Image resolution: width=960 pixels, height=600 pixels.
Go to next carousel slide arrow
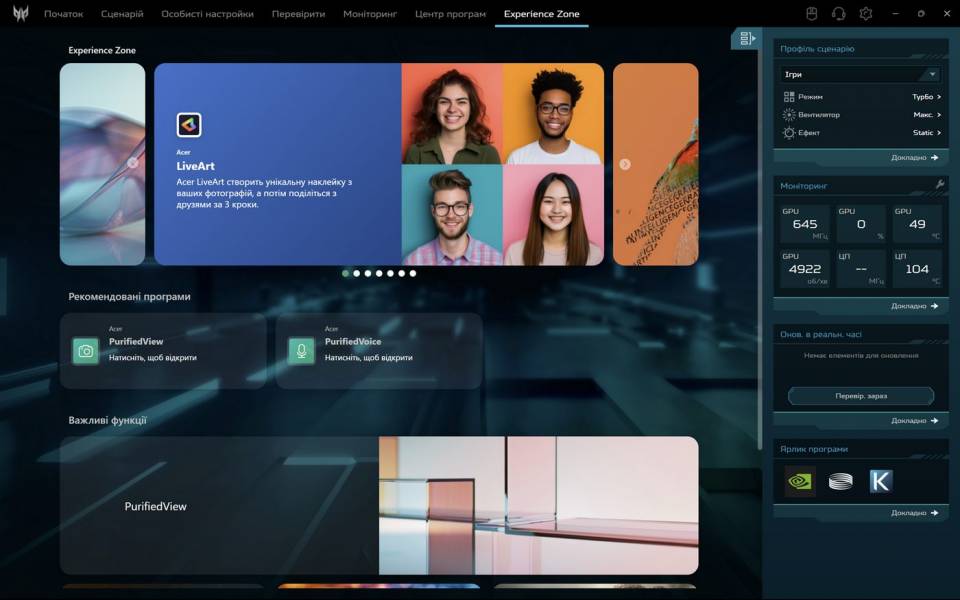click(x=625, y=164)
